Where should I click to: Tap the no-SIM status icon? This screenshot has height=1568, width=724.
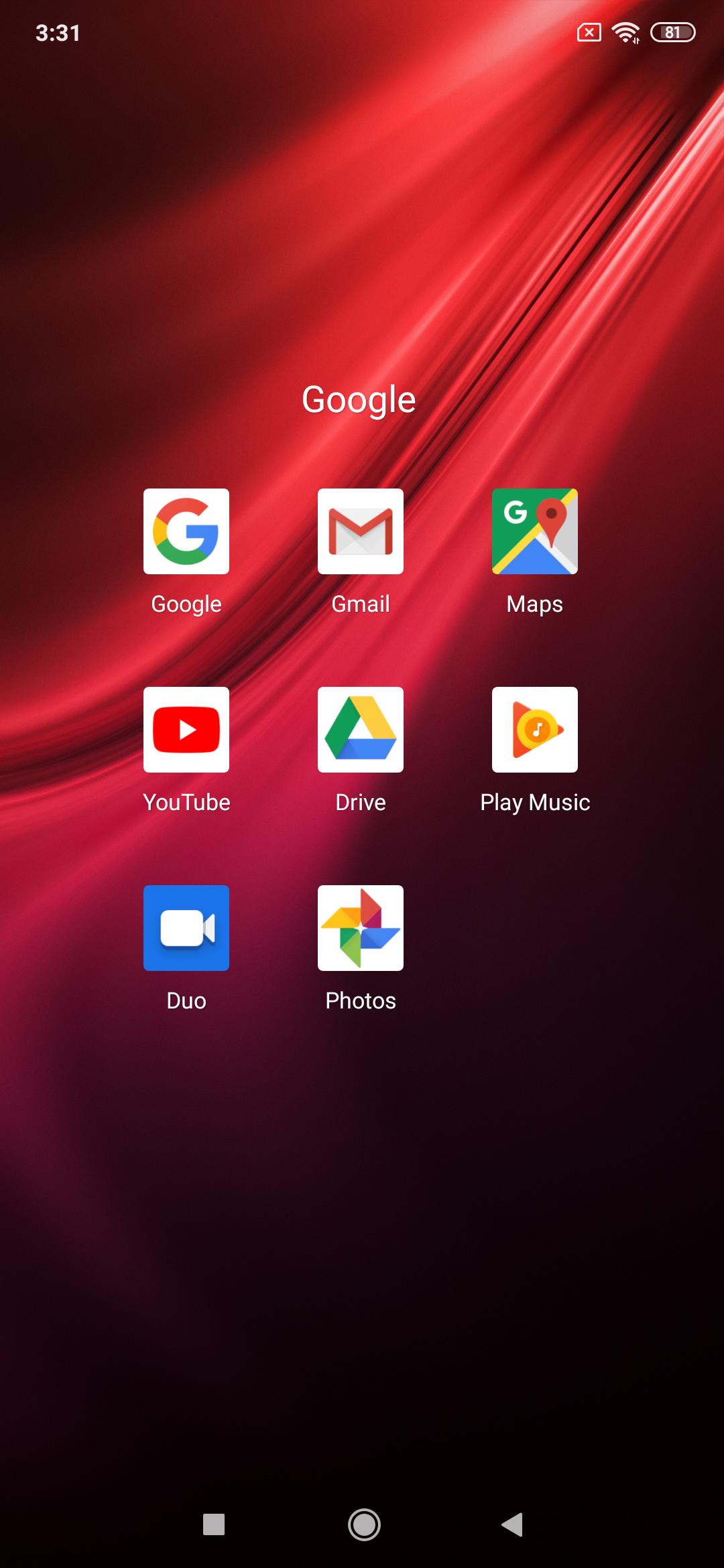tap(589, 32)
